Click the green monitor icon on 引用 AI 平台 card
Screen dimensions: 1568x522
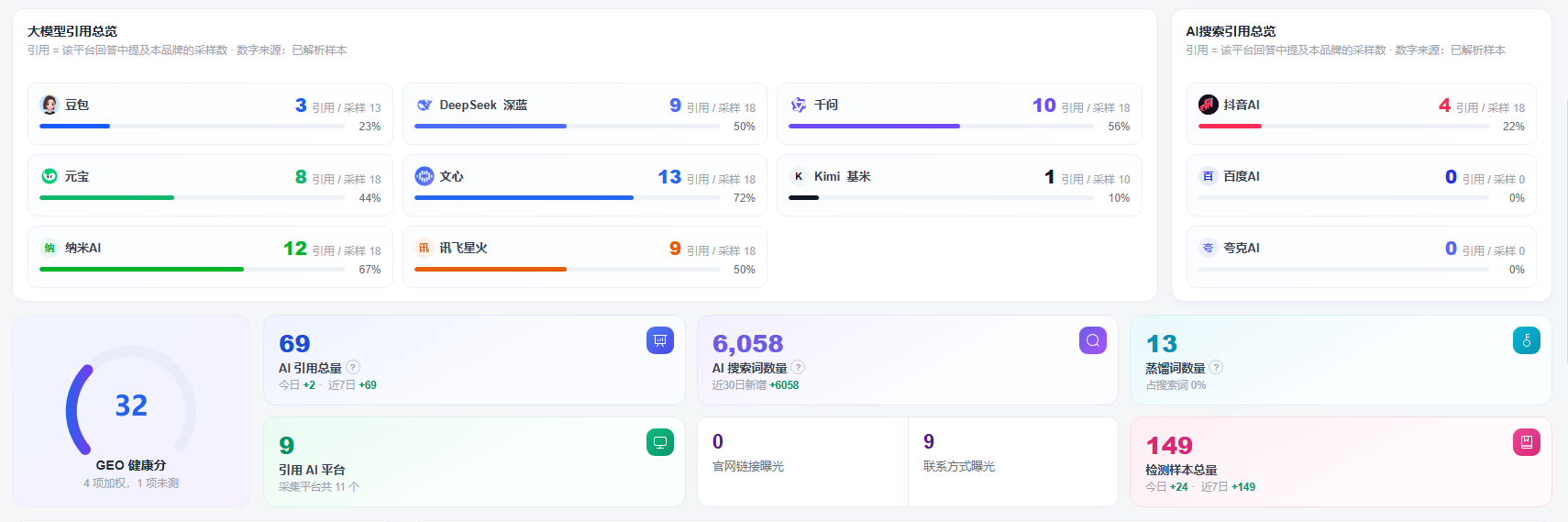pyautogui.click(x=660, y=442)
